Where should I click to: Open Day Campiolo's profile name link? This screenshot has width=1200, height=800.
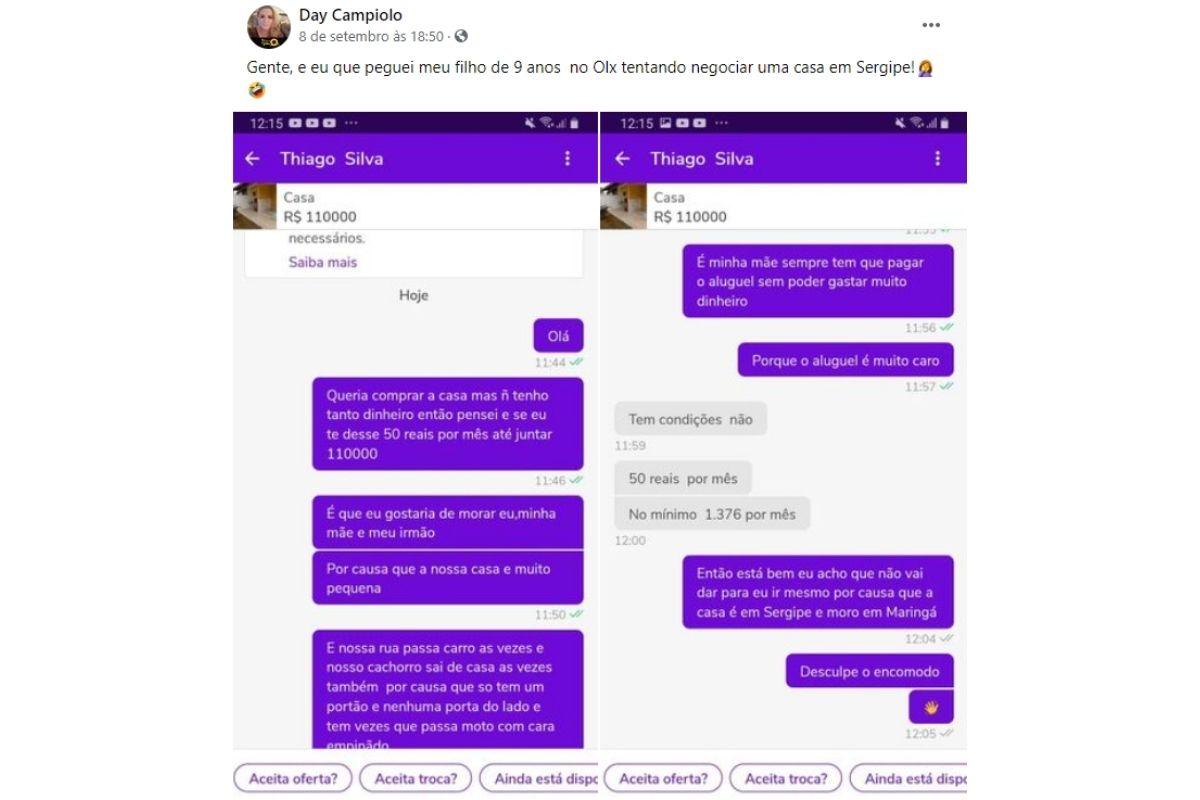pyautogui.click(x=350, y=15)
